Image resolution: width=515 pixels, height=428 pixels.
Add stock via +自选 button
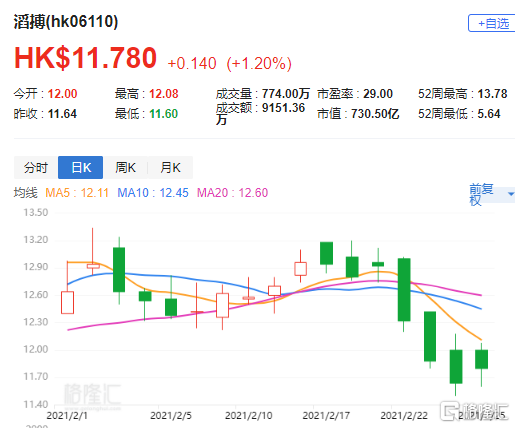pyautogui.click(x=492, y=23)
